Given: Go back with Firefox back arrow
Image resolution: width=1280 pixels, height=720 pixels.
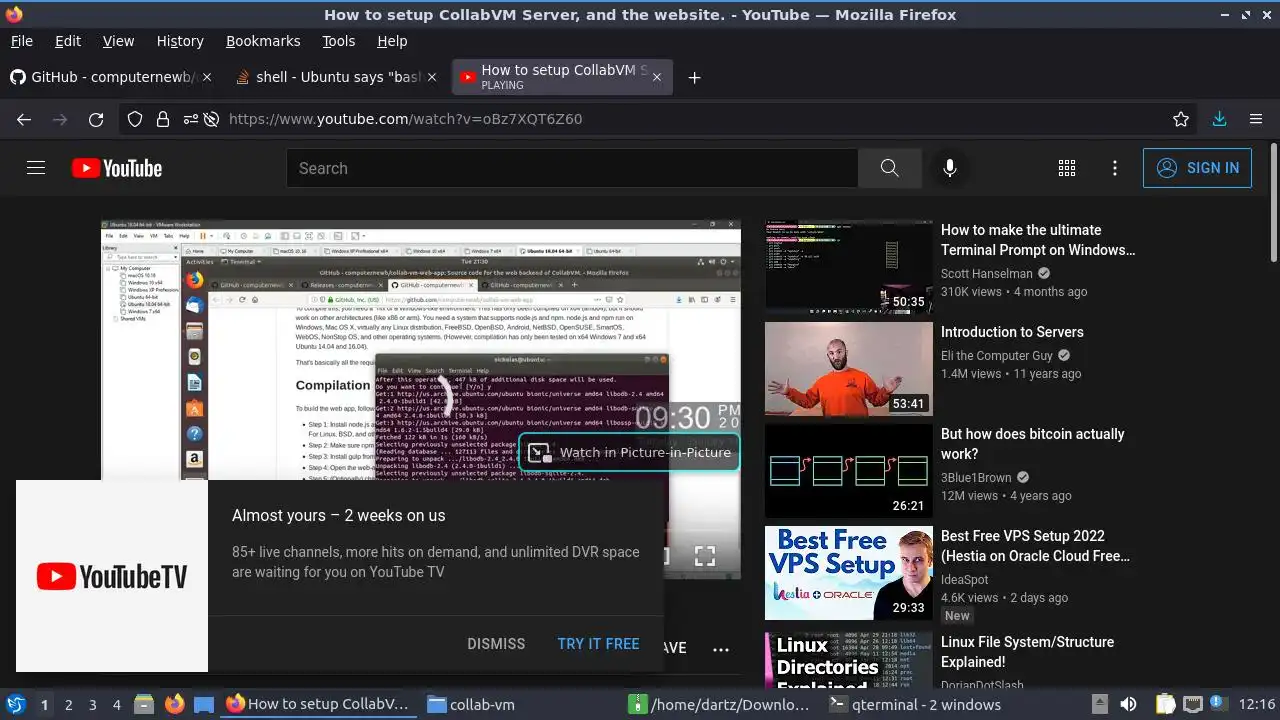Looking at the screenshot, I should pos(24,119).
